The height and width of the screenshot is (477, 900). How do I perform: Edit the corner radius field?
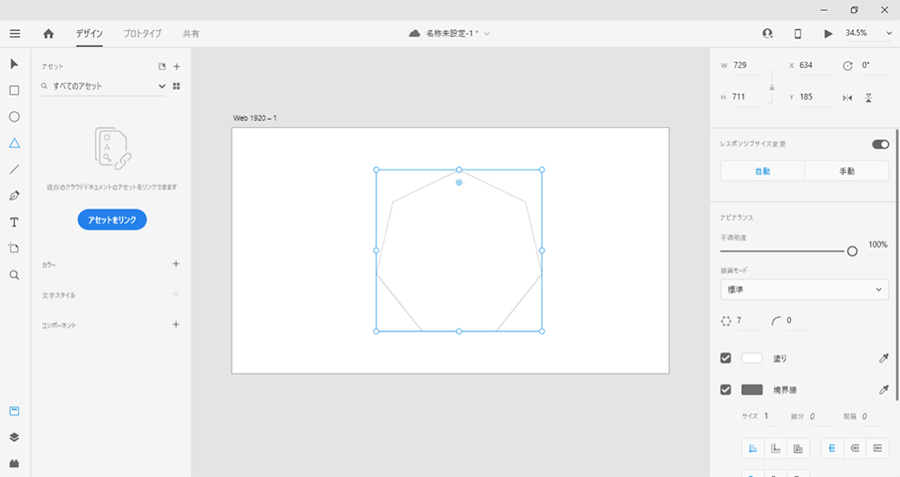click(798, 321)
